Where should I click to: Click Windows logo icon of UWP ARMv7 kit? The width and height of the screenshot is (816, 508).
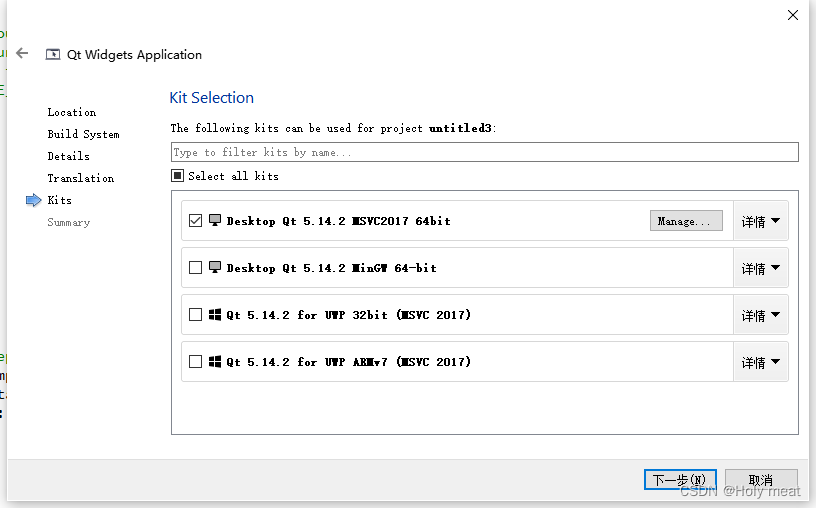click(215, 361)
